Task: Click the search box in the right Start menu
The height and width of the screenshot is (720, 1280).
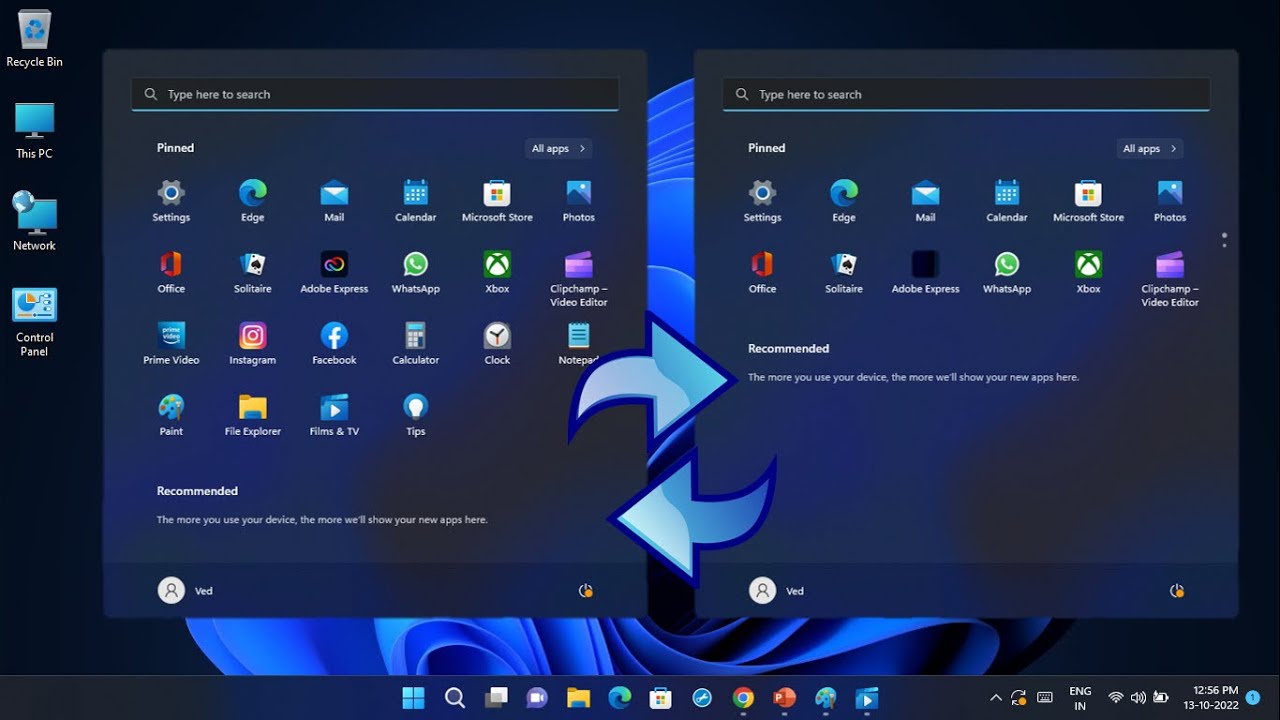Action: coord(966,94)
